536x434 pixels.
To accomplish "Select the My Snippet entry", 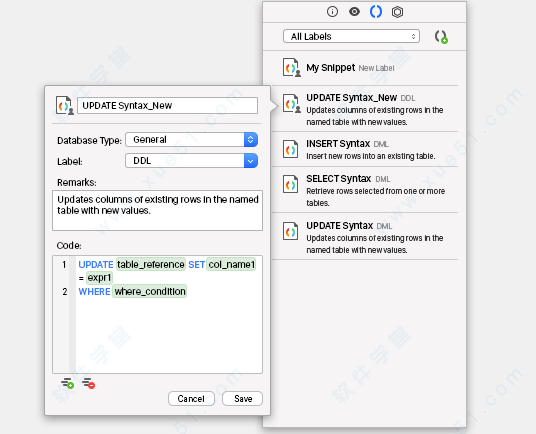I will (365, 68).
